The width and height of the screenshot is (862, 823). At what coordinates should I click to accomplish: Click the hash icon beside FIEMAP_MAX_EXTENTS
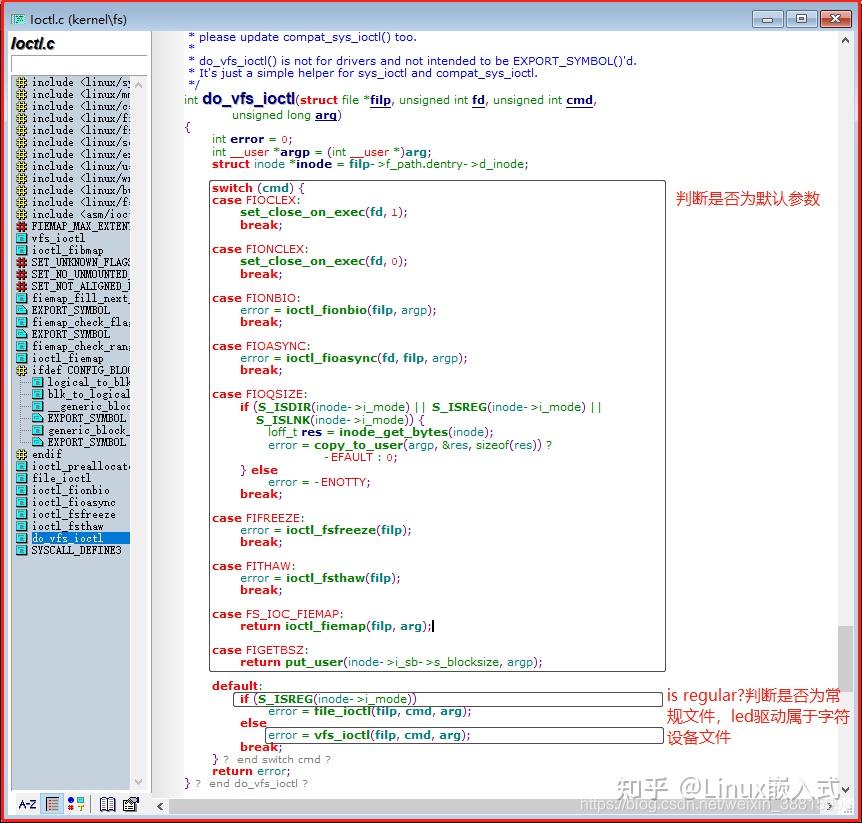click(x=22, y=227)
